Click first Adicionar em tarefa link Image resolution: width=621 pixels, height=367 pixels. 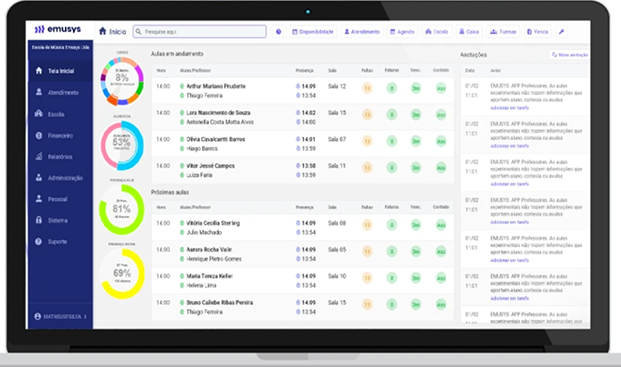(509, 108)
